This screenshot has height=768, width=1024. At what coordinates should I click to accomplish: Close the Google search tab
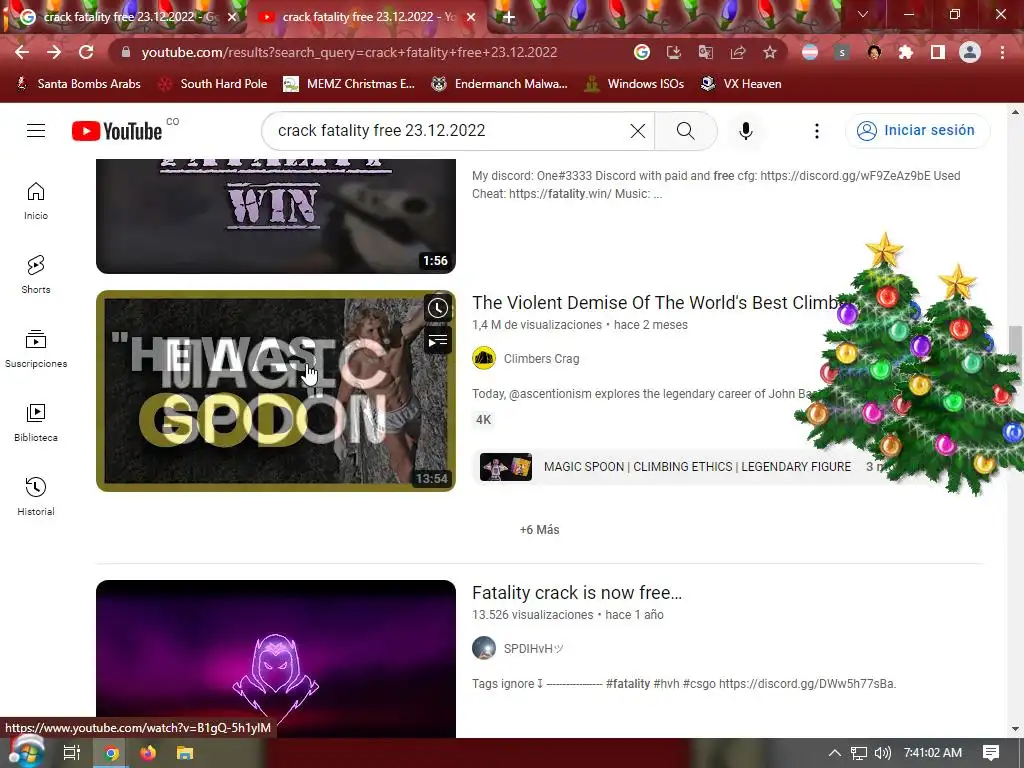(x=232, y=17)
